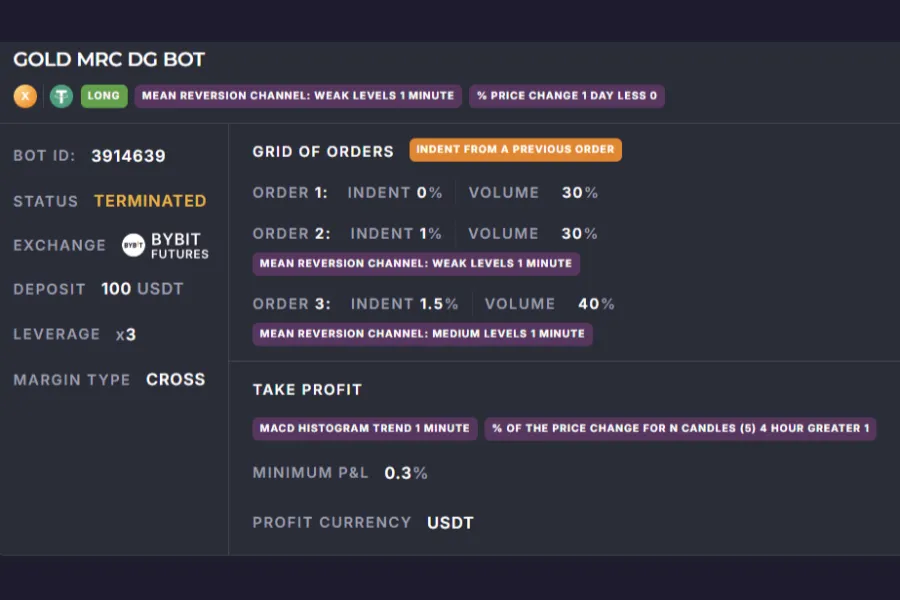Expand the Take Profit section
Image resolution: width=900 pixels, height=600 pixels.
pos(307,390)
